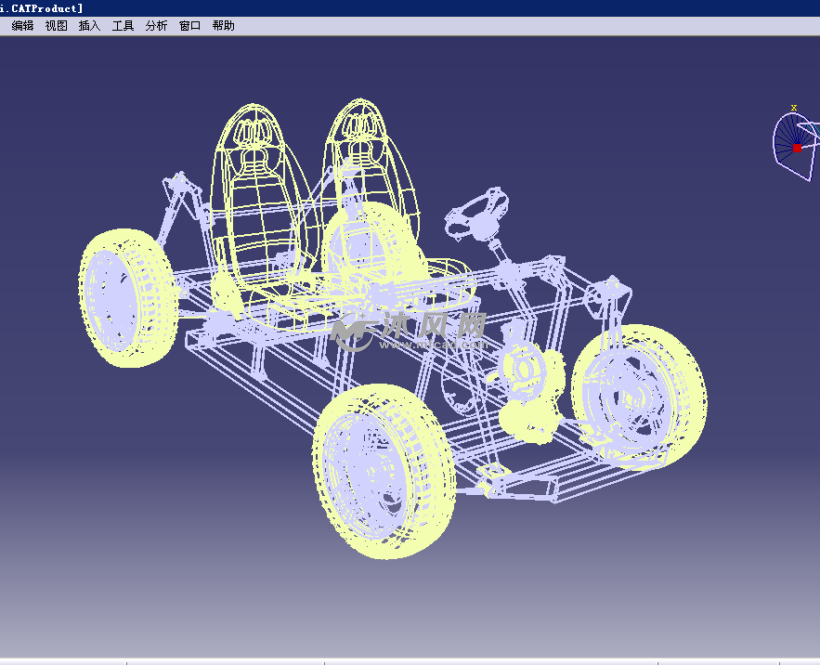
Task: Select the steering wheel in the model
Action: (473, 213)
